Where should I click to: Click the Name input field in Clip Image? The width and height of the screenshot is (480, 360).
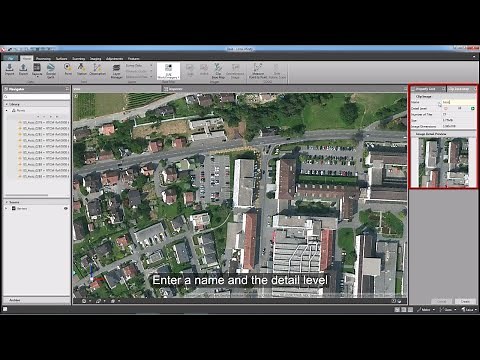[459, 102]
